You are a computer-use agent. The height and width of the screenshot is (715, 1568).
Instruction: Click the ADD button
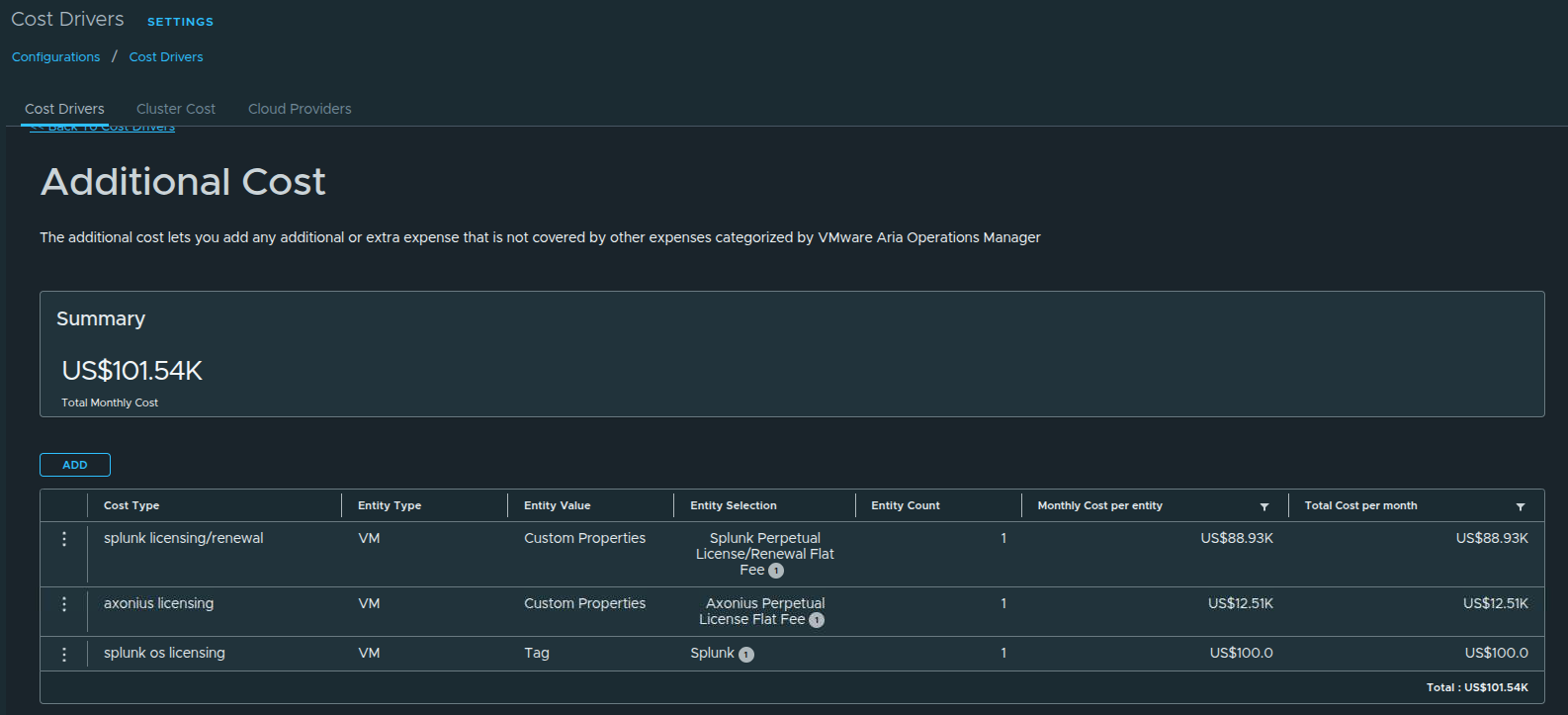pyautogui.click(x=75, y=465)
